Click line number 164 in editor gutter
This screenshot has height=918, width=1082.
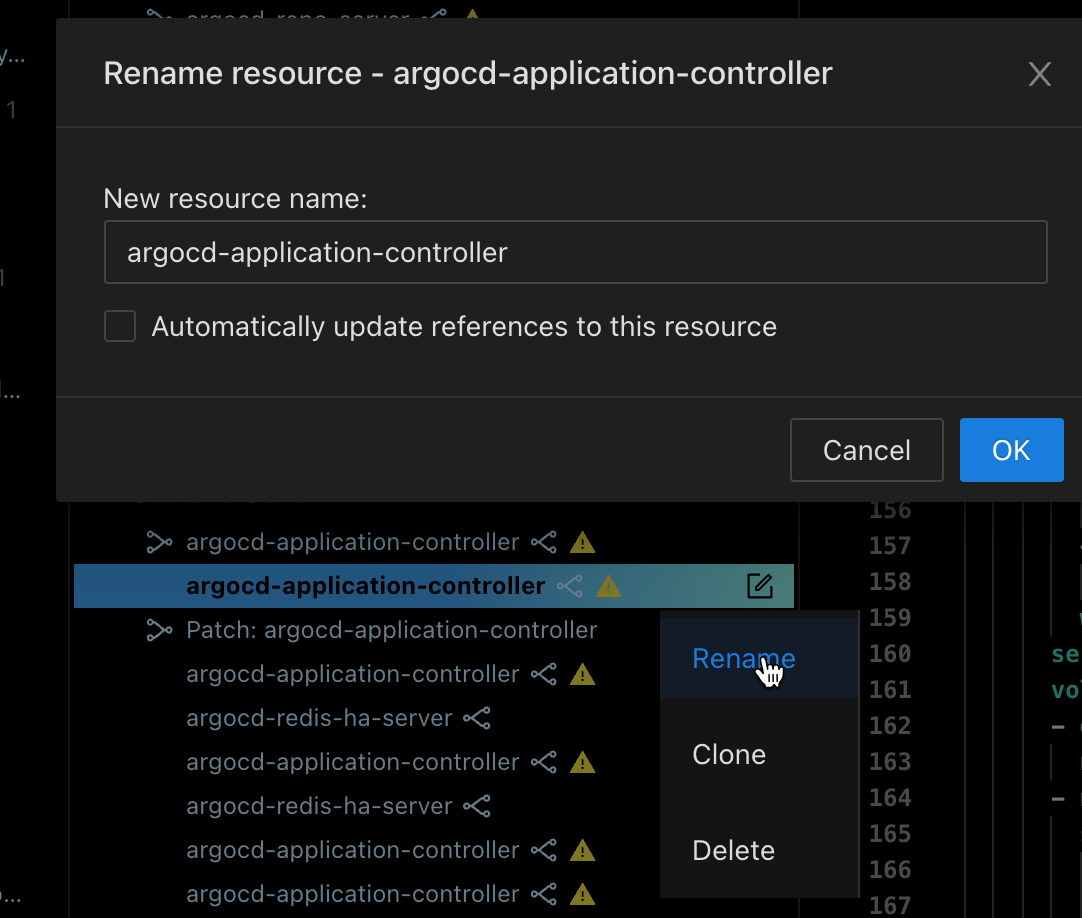[890, 798]
